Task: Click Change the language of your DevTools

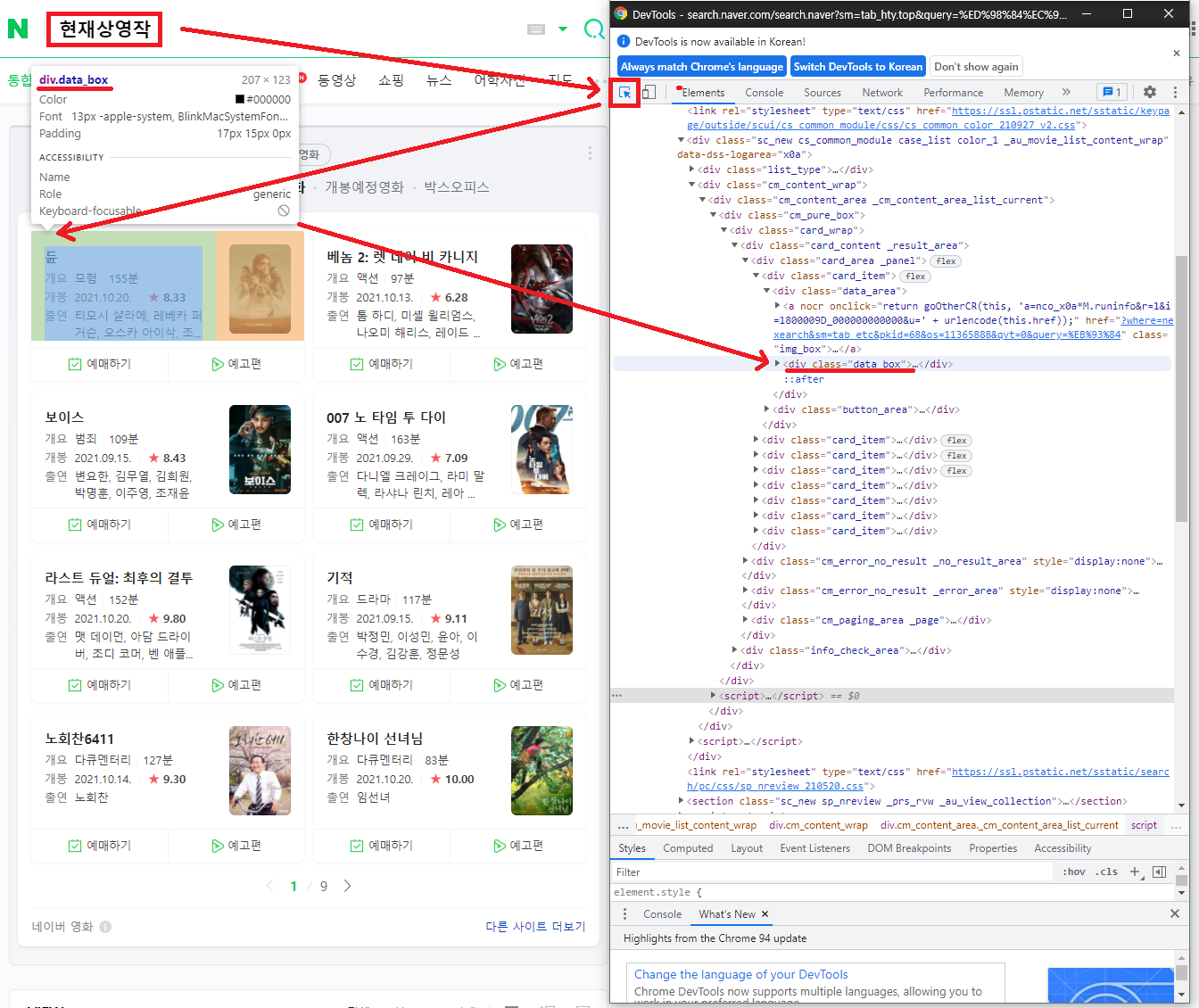Action: (x=740, y=974)
